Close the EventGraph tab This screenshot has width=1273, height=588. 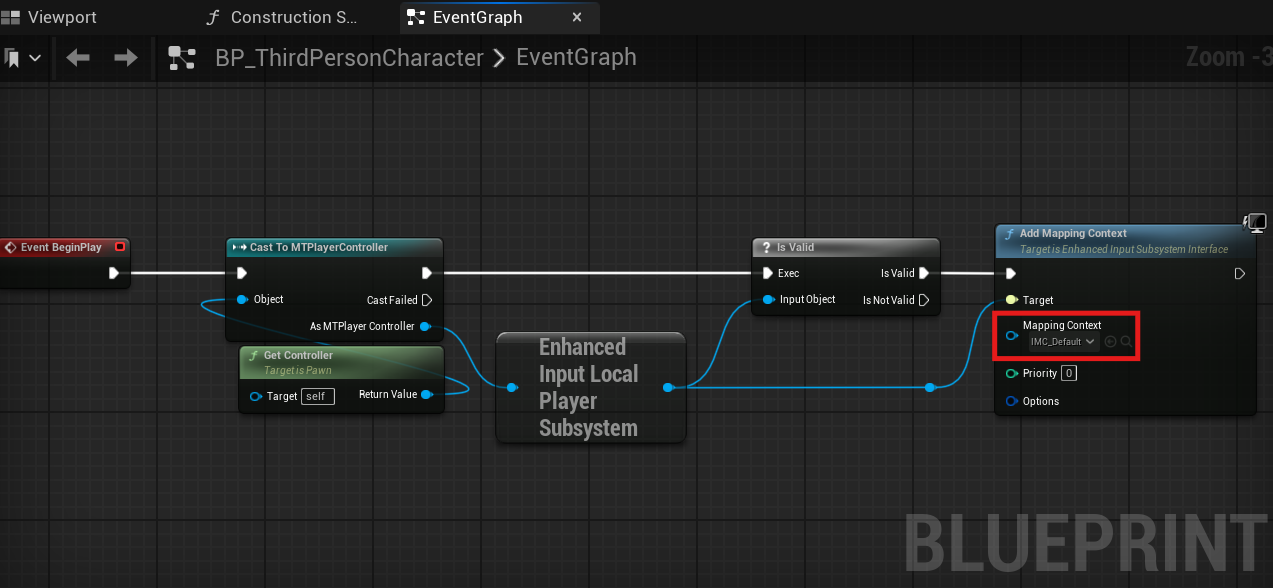pos(577,18)
